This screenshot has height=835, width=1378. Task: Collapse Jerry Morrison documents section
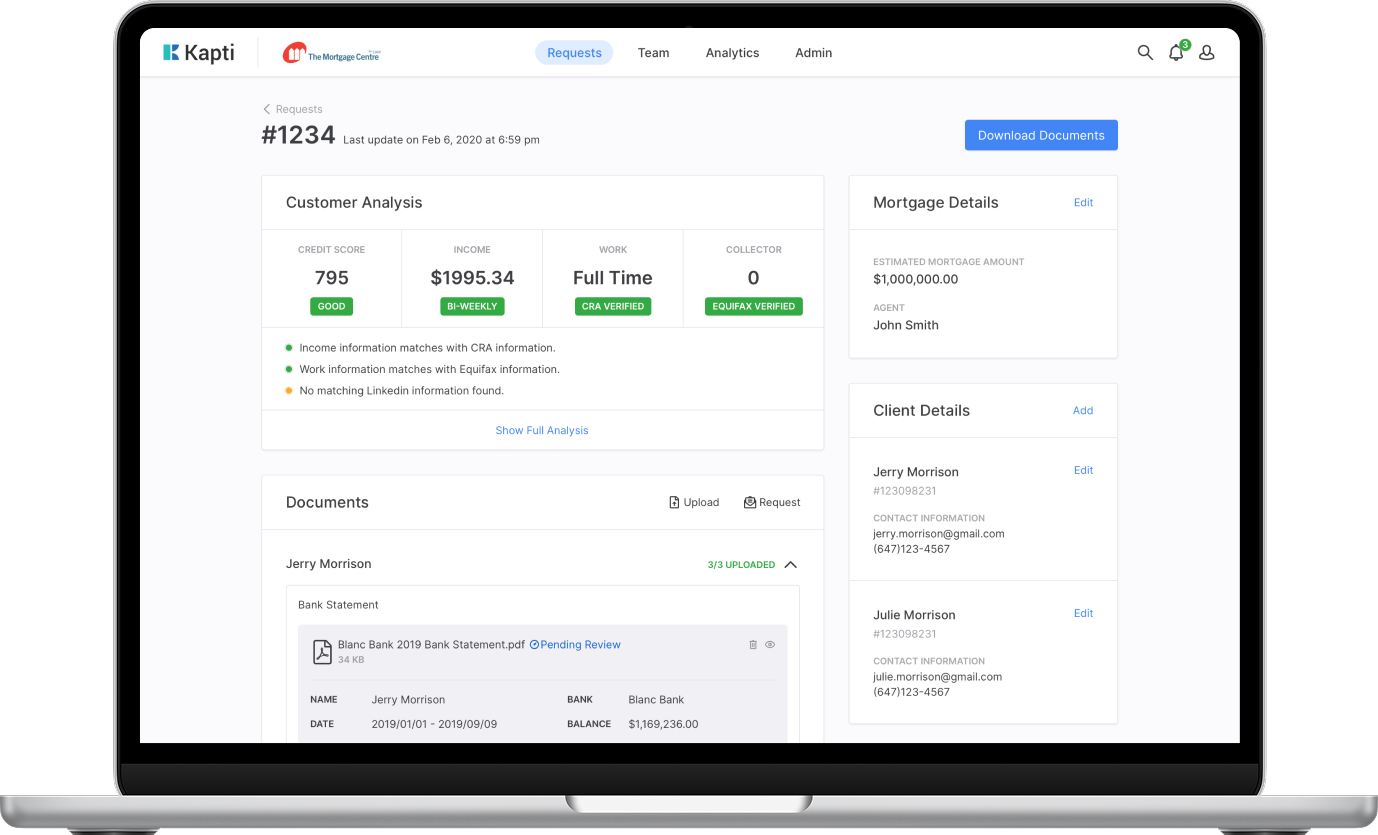pyautogui.click(x=791, y=565)
